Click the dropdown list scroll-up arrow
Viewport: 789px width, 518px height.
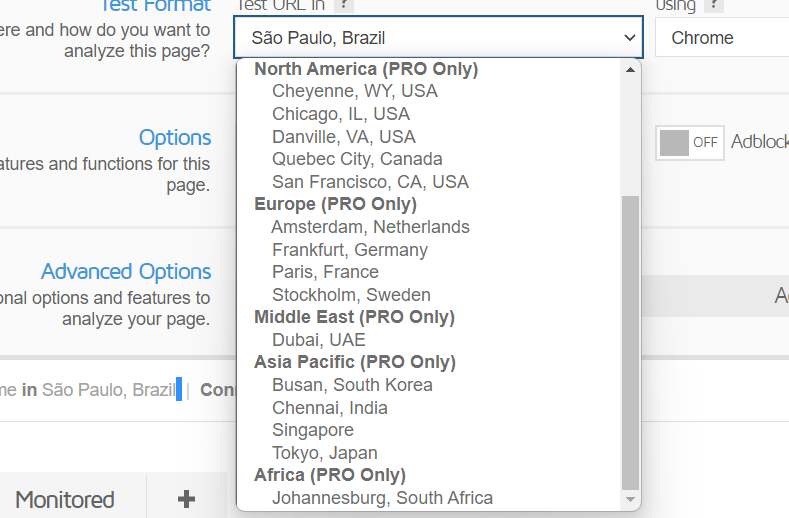[630, 70]
